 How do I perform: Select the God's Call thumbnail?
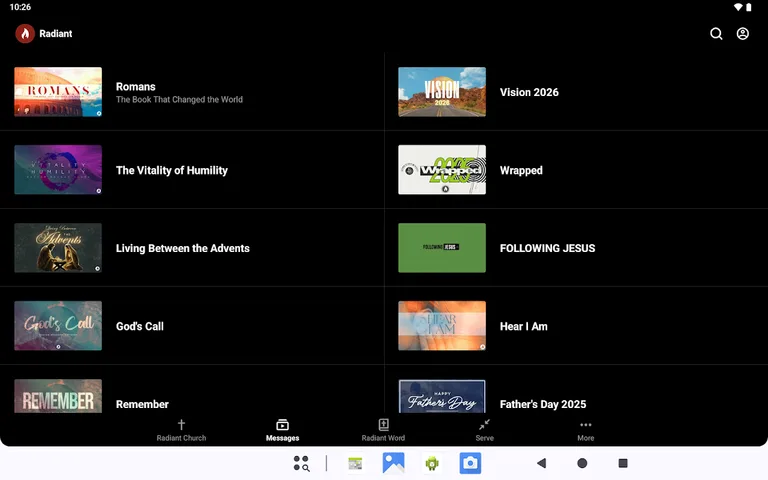pyautogui.click(x=58, y=326)
